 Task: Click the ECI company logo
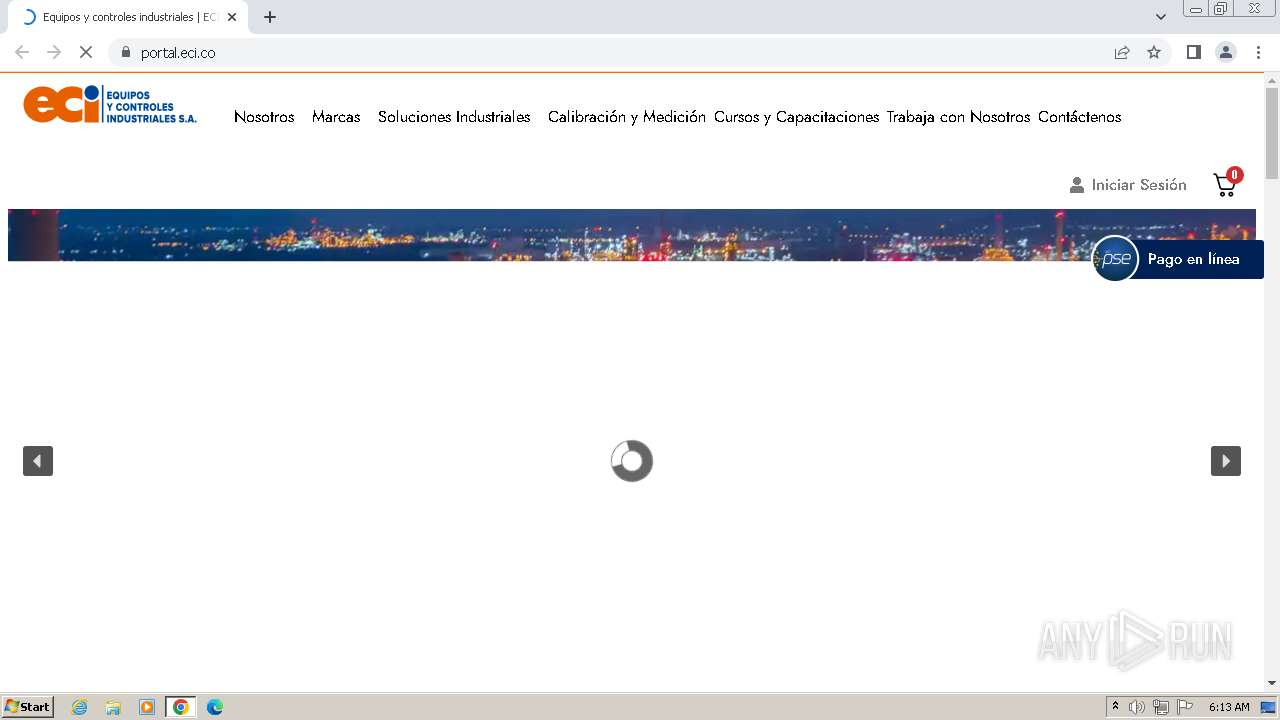110,105
